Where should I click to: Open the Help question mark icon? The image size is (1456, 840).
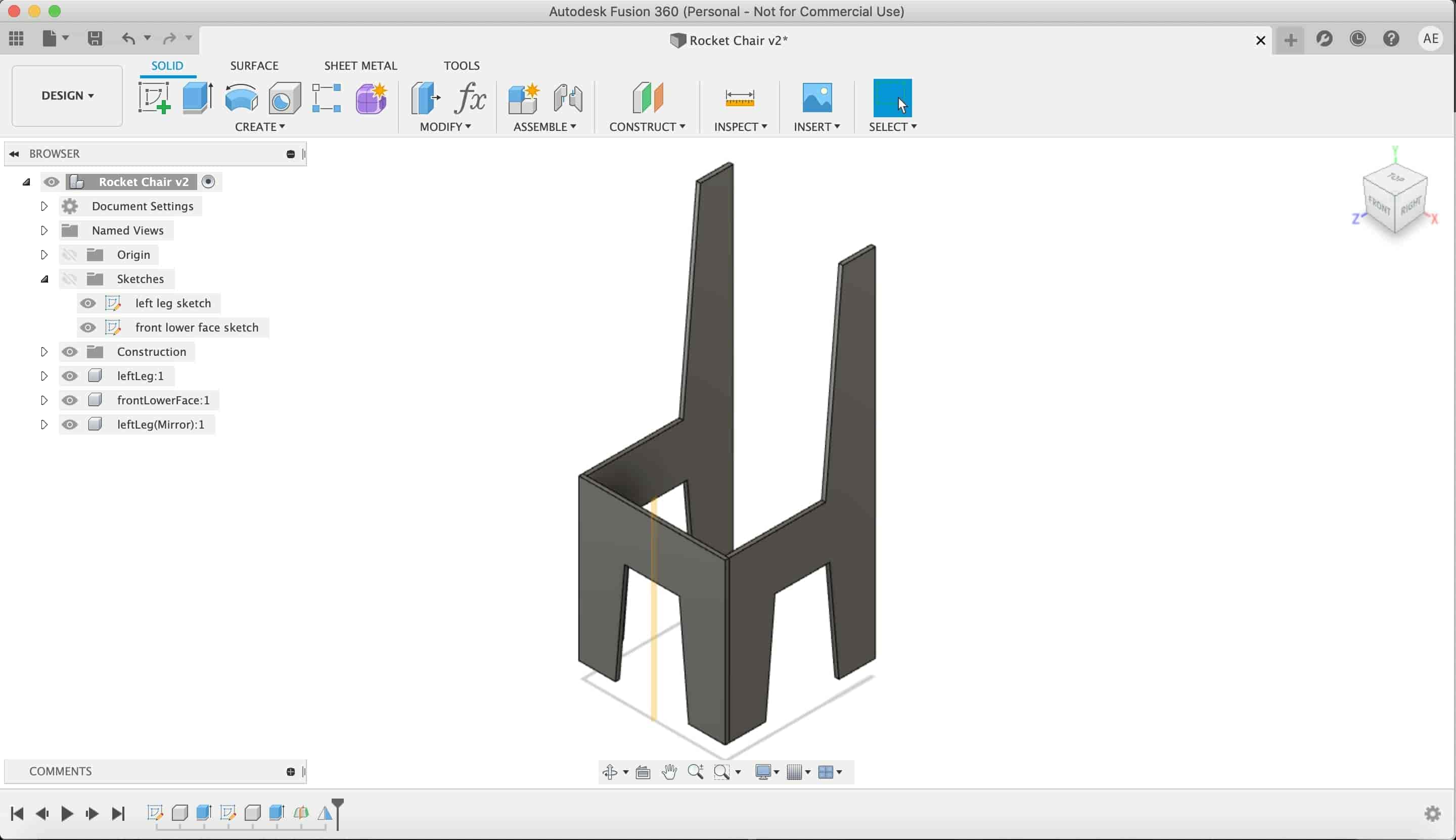click(x=1391, y=38)
